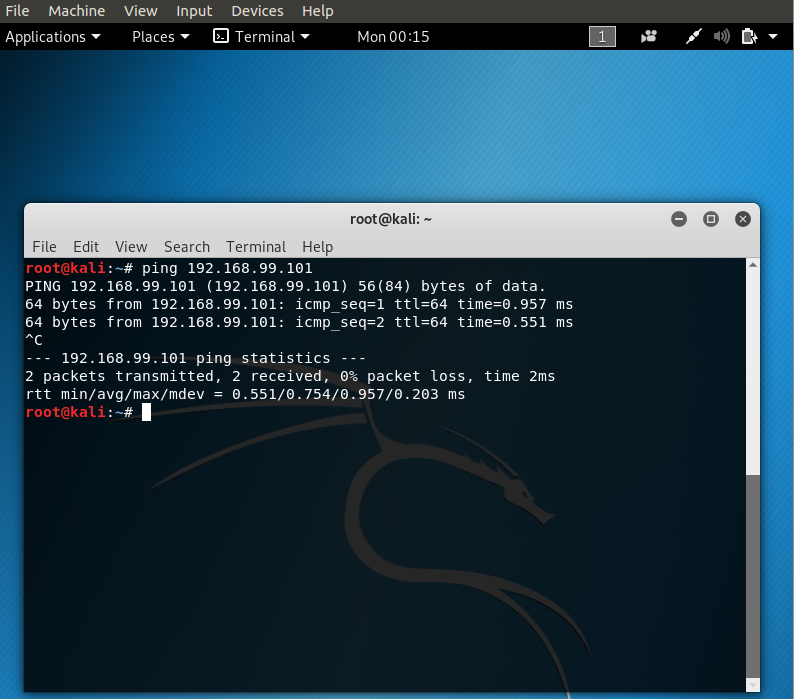Expand the Applications dropdown in top panel
The height and width of the screenshot is (699, 794).
point(53,36)
